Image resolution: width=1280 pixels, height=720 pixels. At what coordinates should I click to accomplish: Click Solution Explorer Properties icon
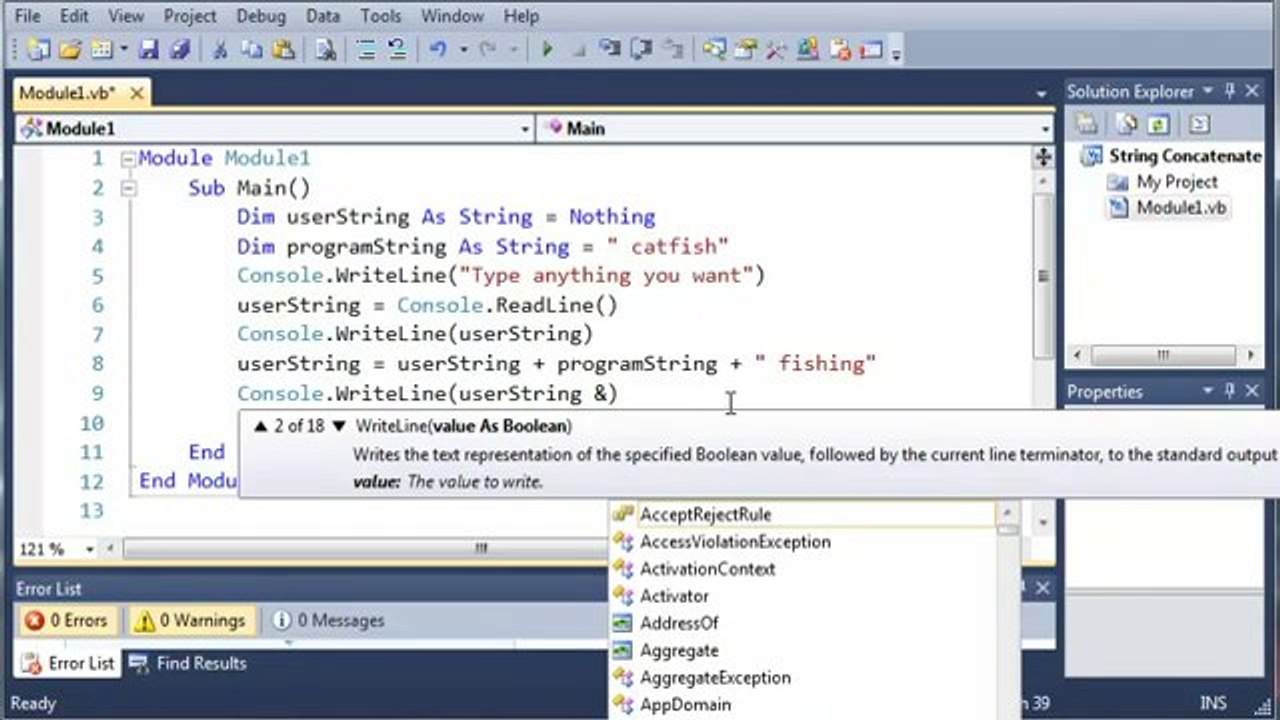tap(1087, 124)
